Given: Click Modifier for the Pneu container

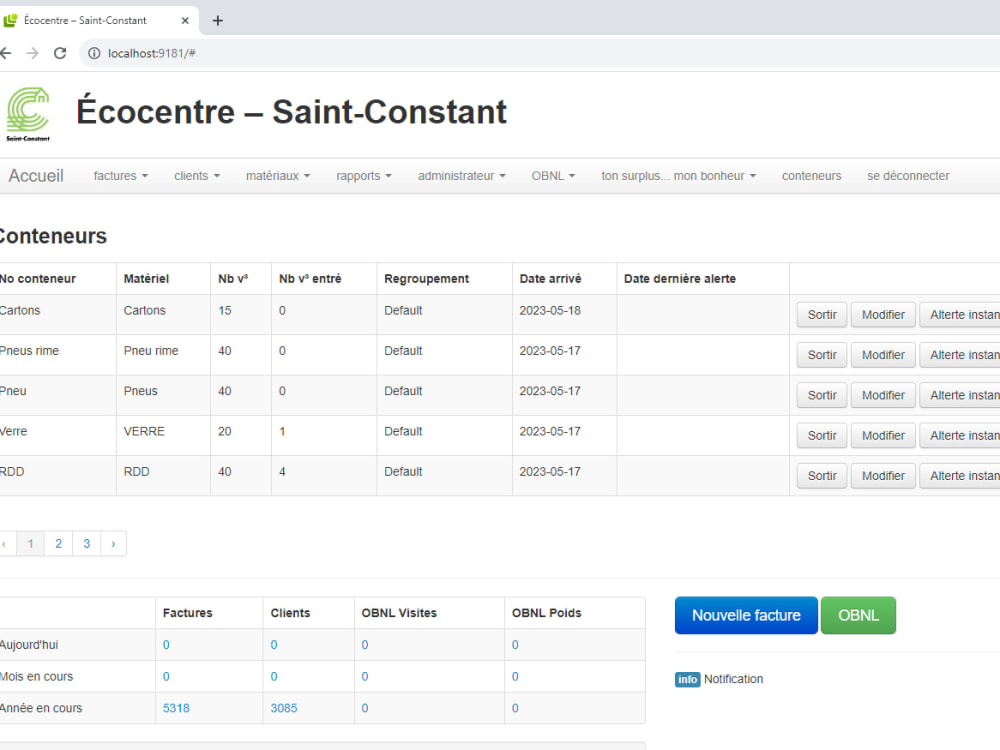Looking at the screenshot, I should 883,395.
